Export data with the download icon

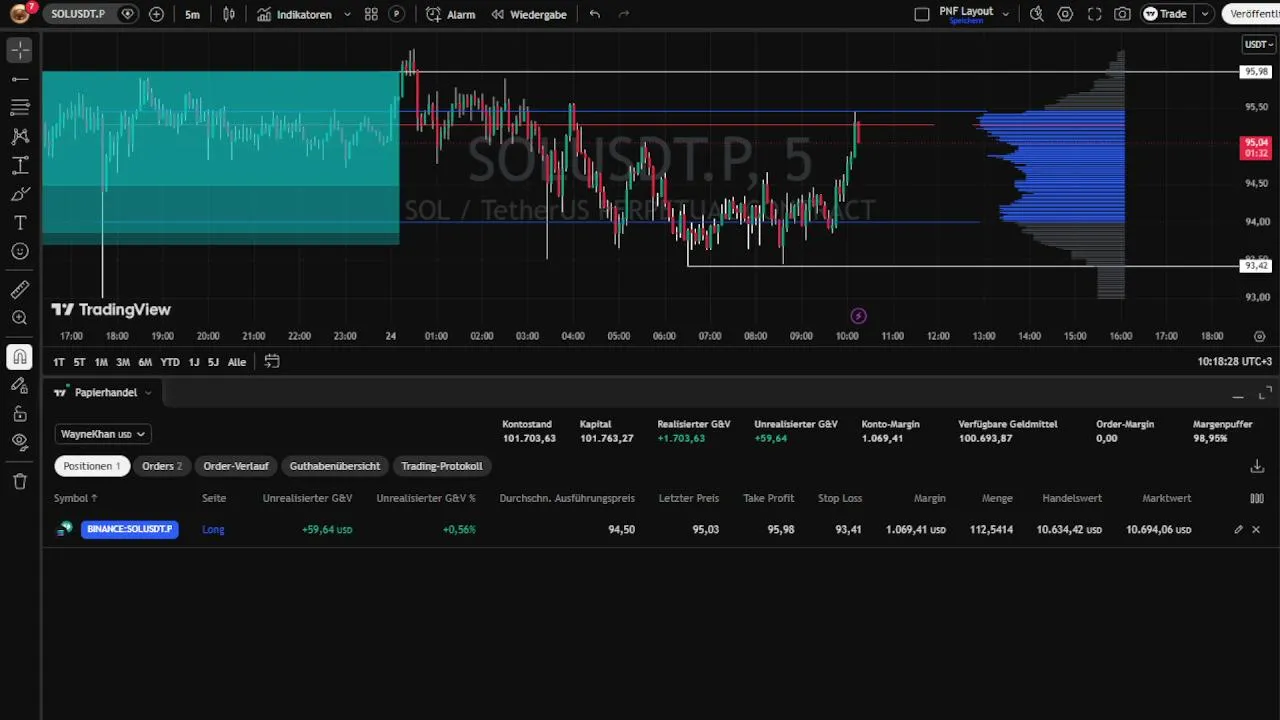pyautogui.click(x=1257, y=466)
